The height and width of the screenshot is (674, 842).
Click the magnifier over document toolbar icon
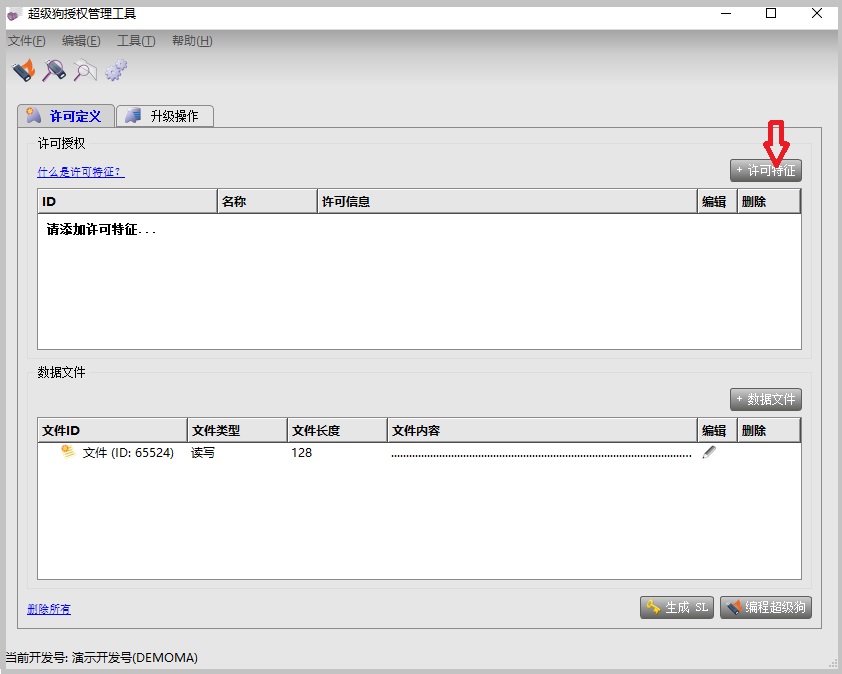[x=85, y=70]
